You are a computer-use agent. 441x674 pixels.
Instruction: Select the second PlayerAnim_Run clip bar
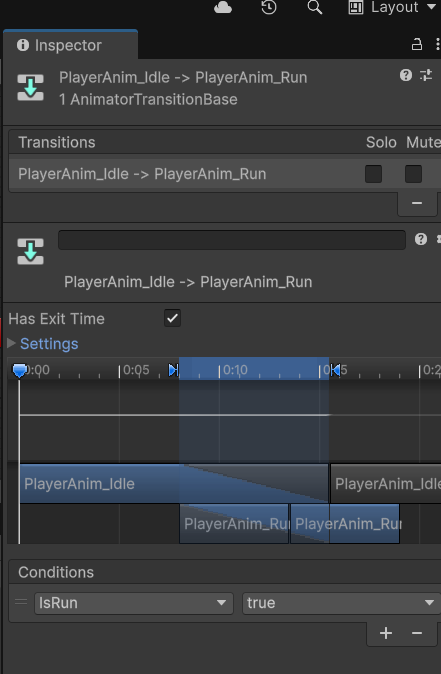click(345, 524)
